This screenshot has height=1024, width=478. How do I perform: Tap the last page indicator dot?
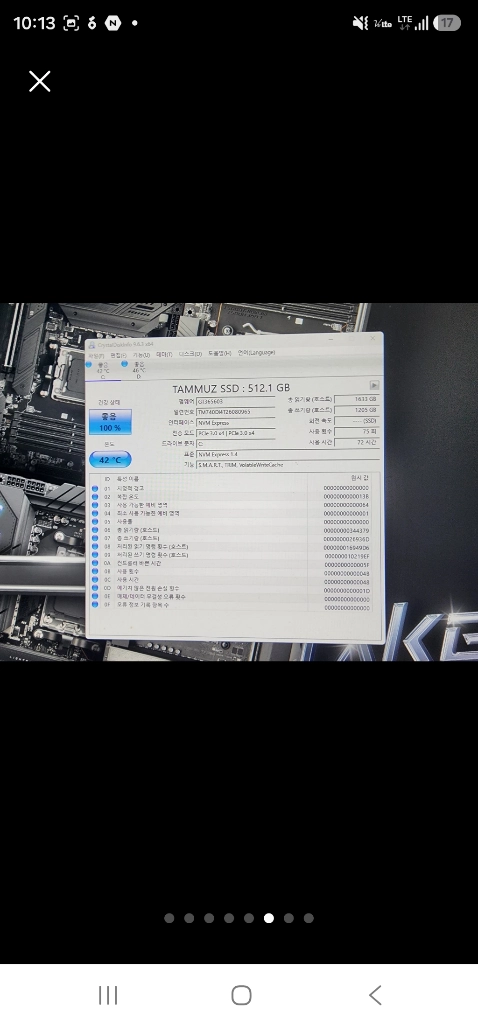309,918
